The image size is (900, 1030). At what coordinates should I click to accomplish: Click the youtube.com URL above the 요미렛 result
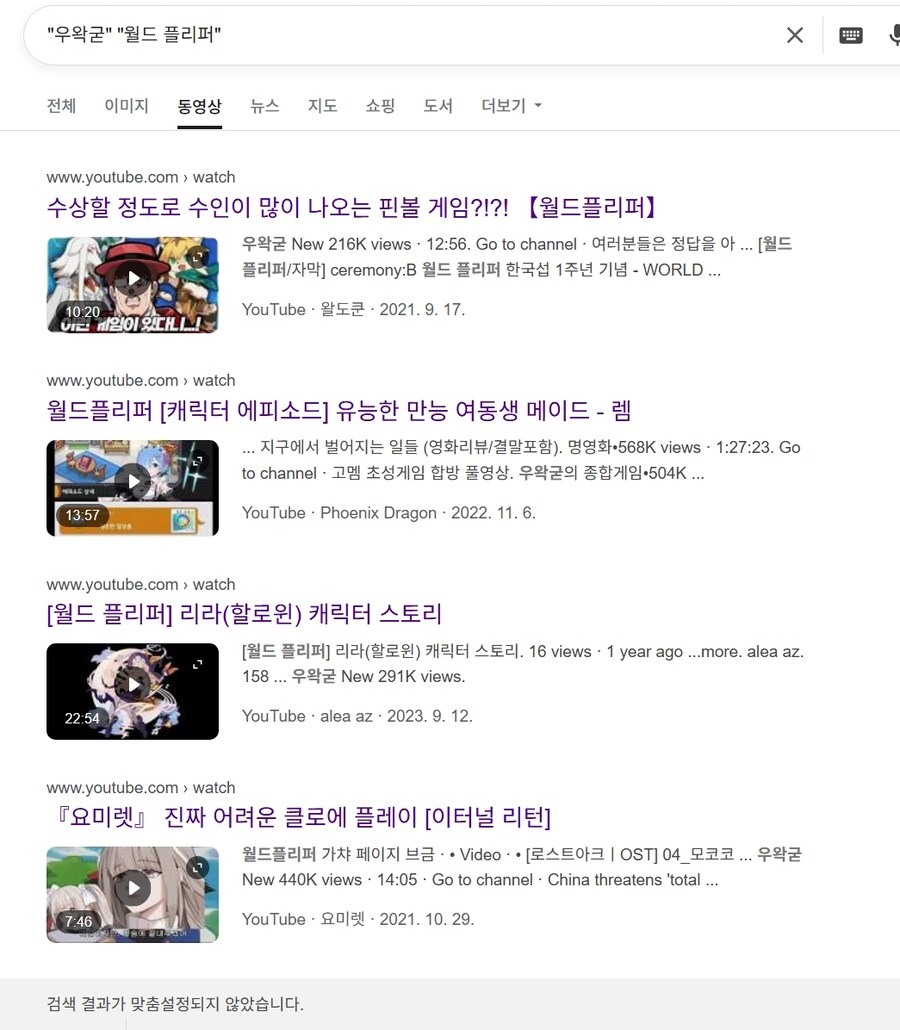coord(141,787)
